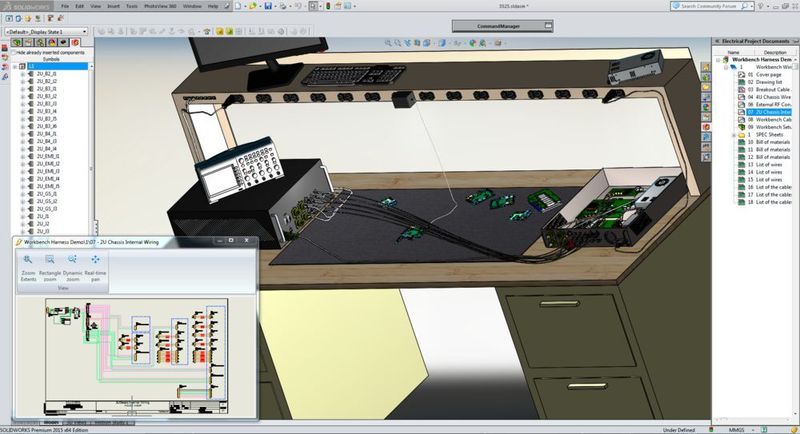Viewport: 800px width, 434px height.
Task: Collapse the Workbench Harness Demo project node
Action: pos(719,60)
